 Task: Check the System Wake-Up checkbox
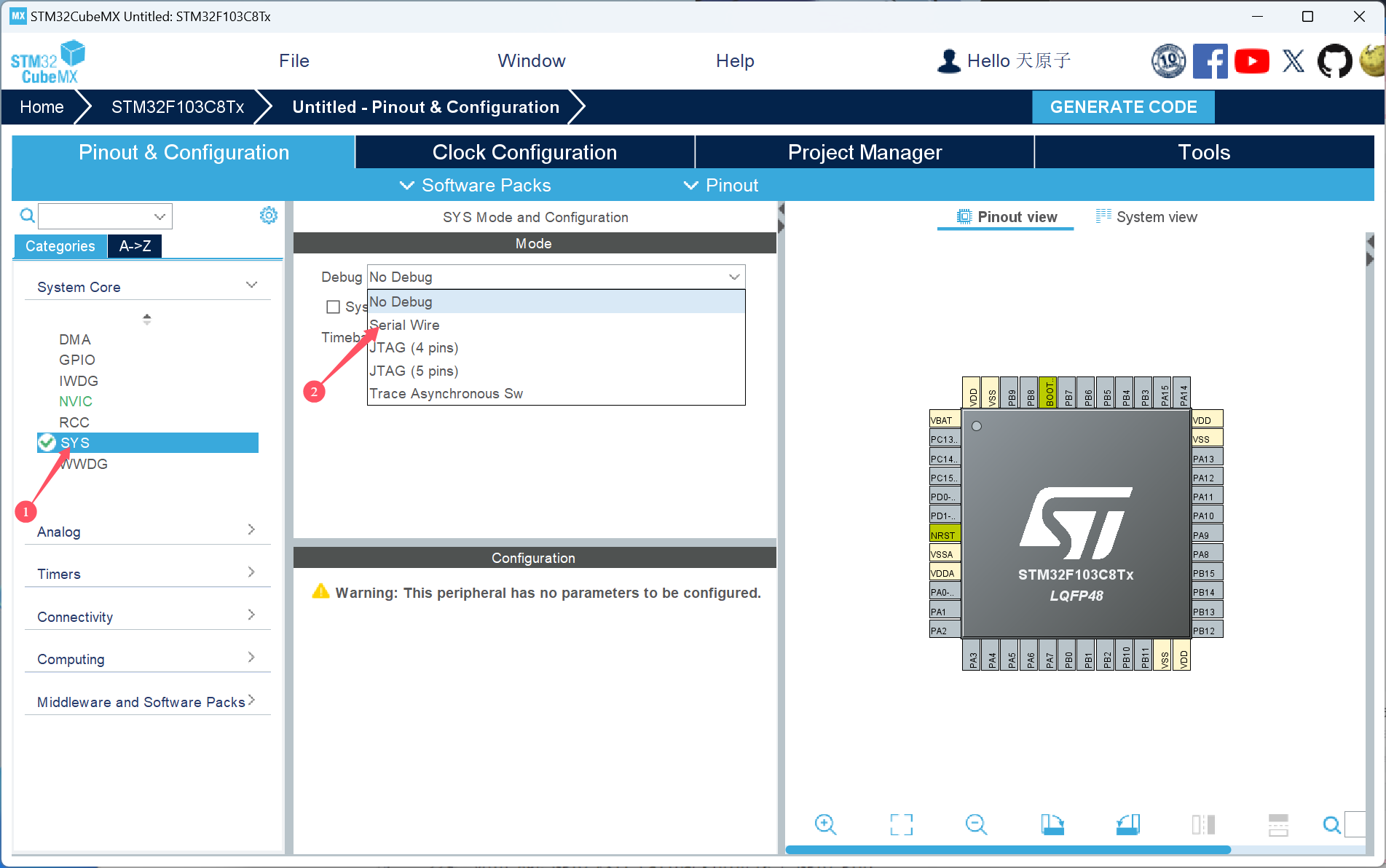[x=334, y=307]
